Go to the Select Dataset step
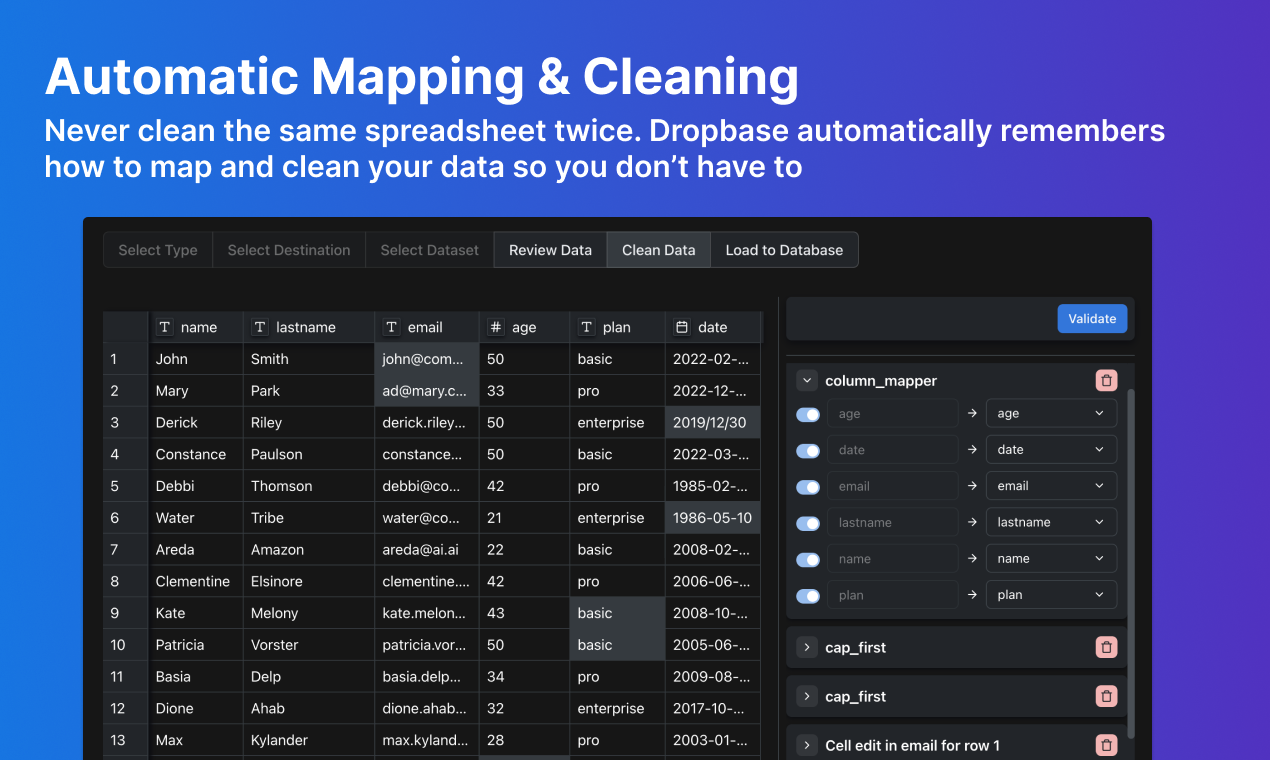The width and height of the screenshot is (1270, 760). 430,250
